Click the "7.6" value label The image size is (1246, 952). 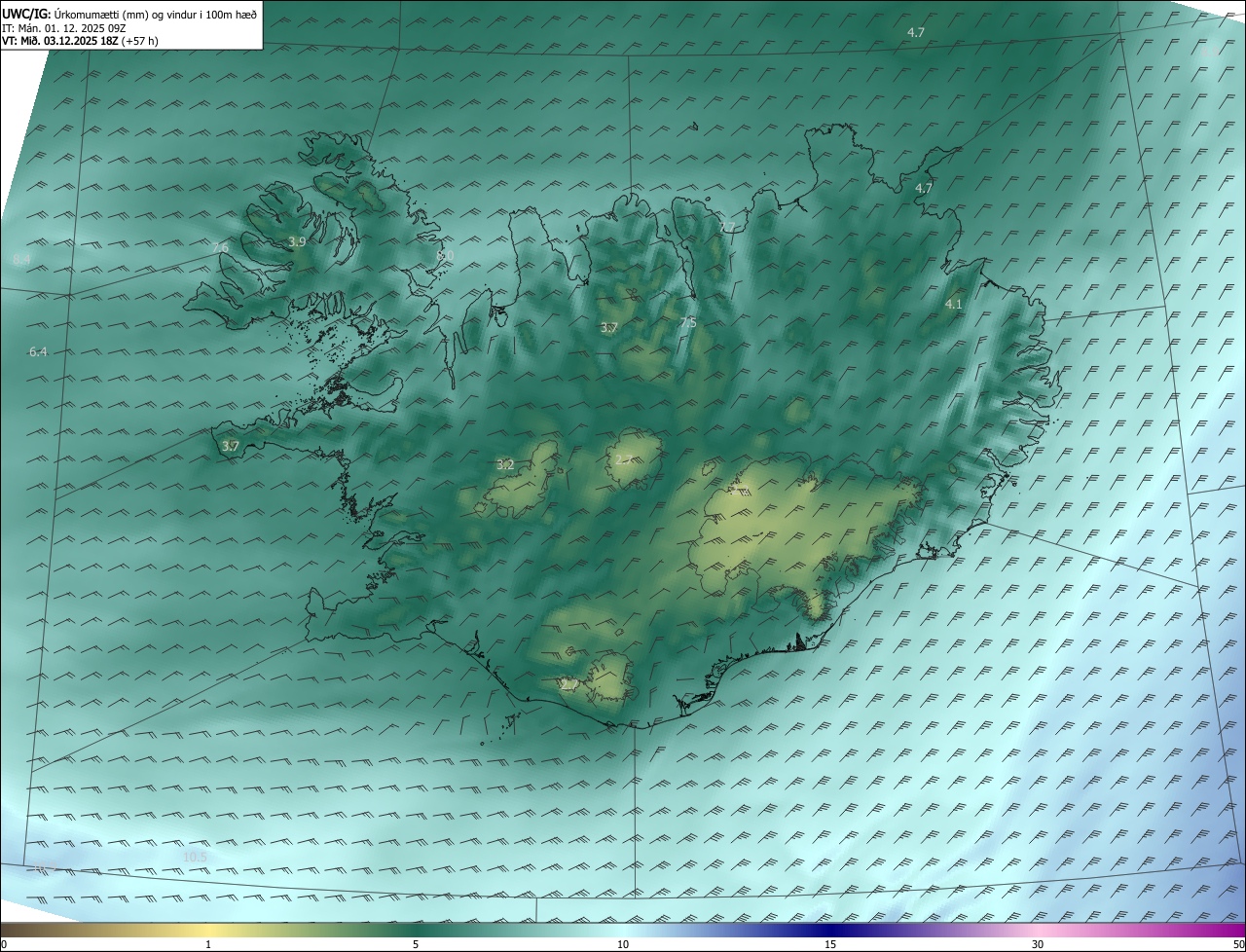pos(220,247)
